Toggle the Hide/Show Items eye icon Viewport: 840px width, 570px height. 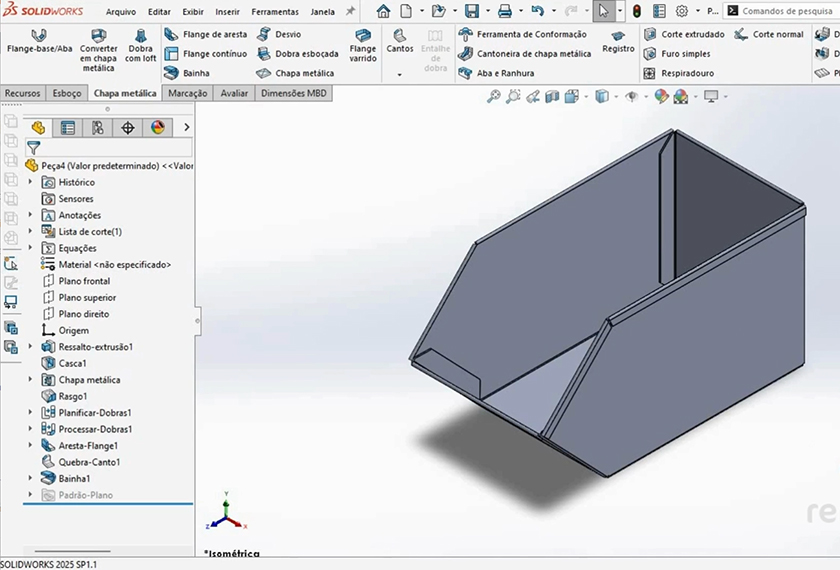click(632, 97)
